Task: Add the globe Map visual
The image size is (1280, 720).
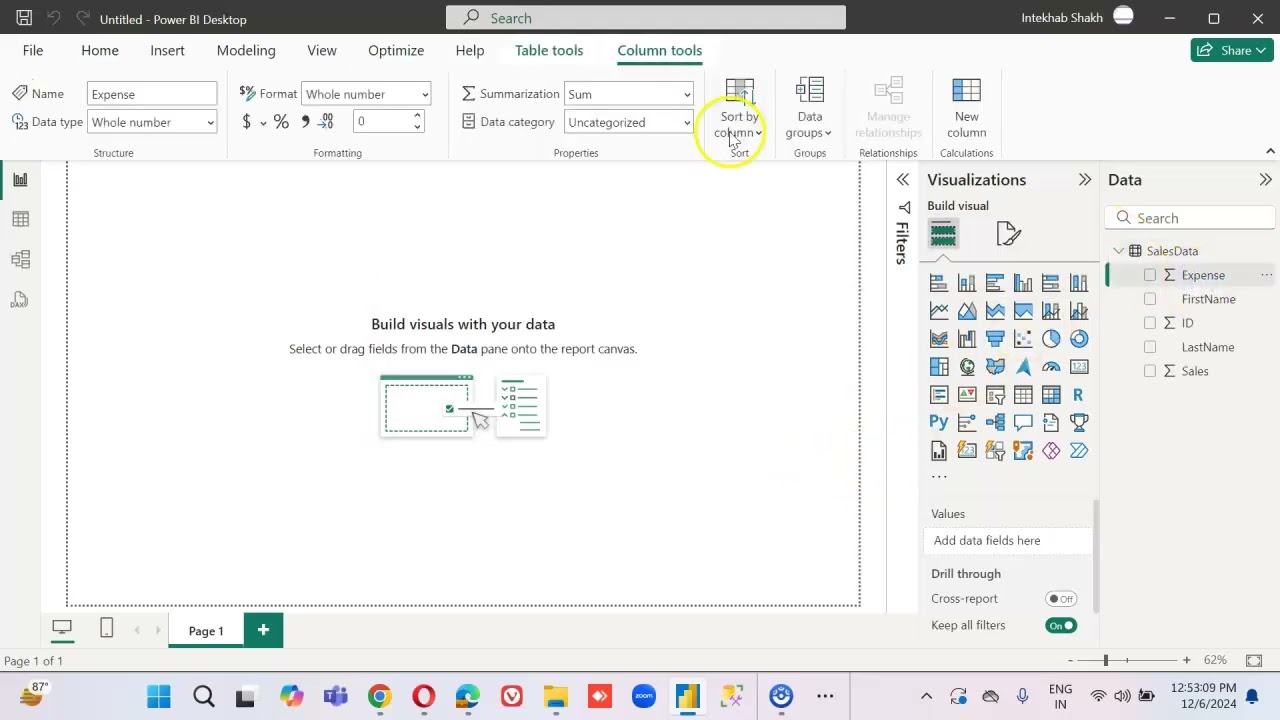Action: tap(967, 367)
